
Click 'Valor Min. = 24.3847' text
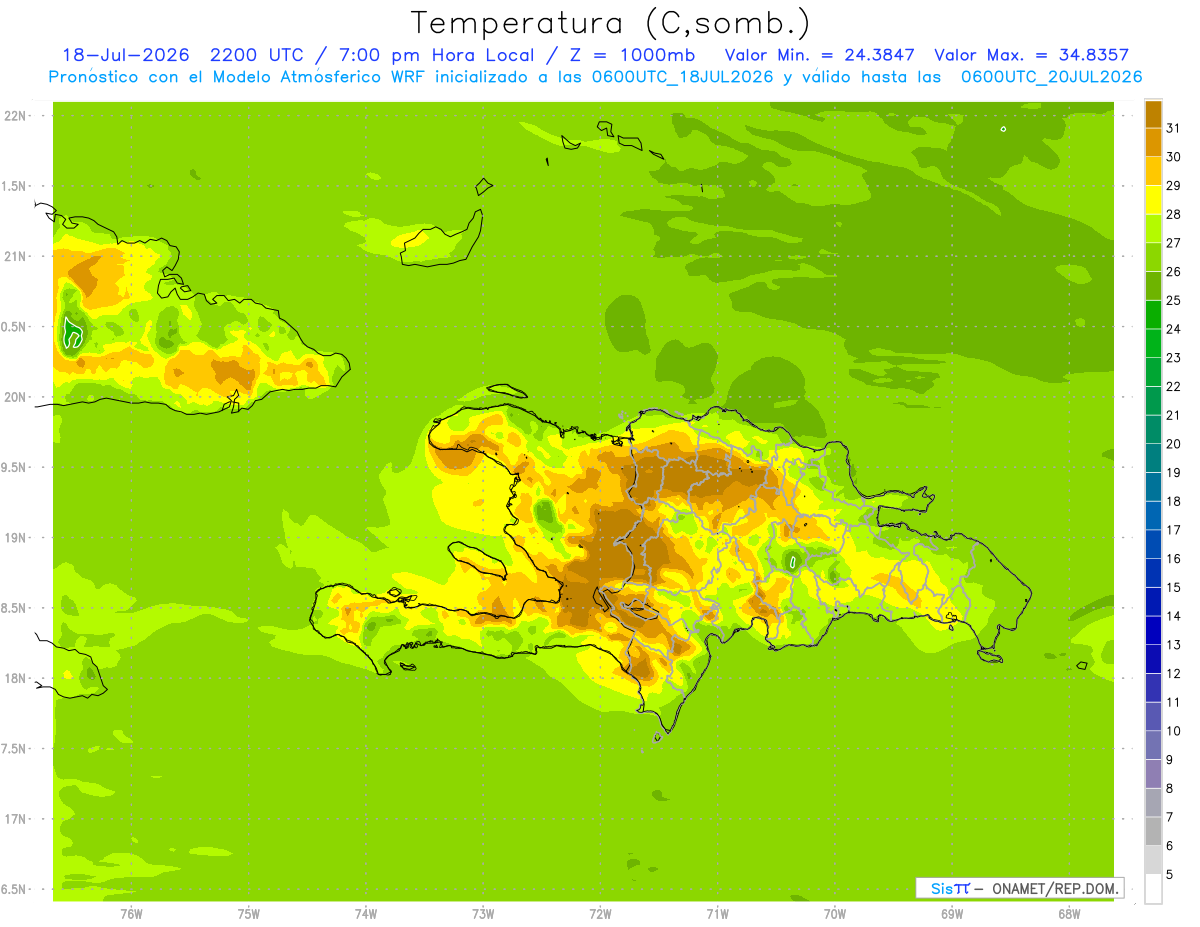pyautogui.click(x=819, y=55)
